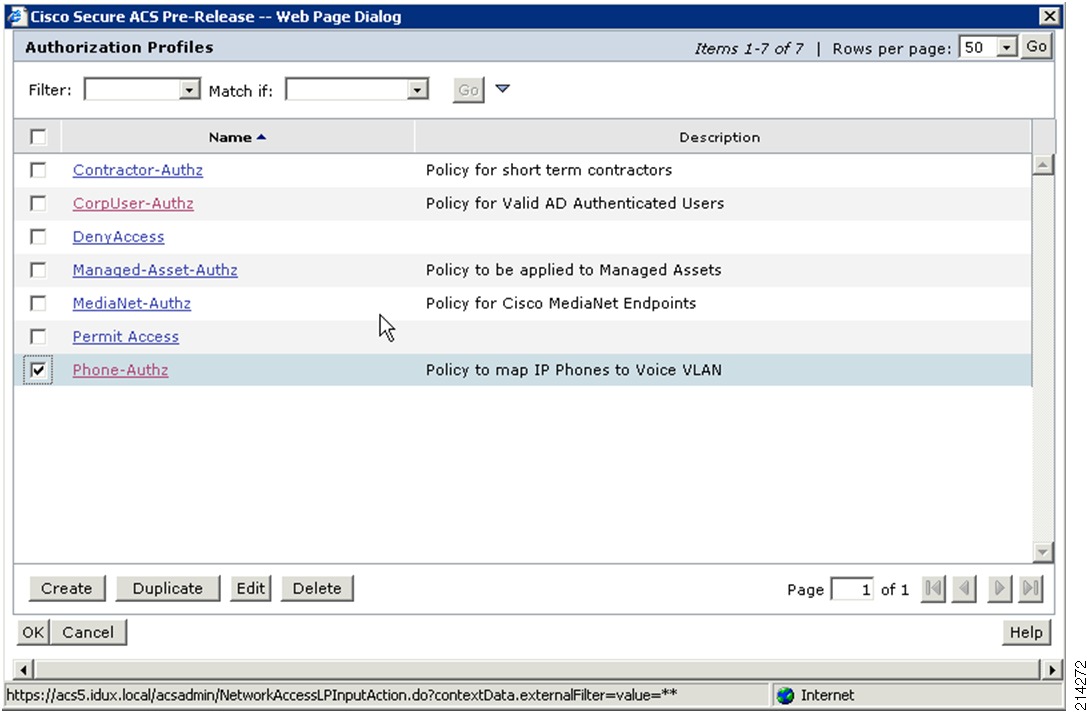This screenshot has height=713, width=1087.
Task: Click the Internet zone globe icon
Action: click(785, 695)
